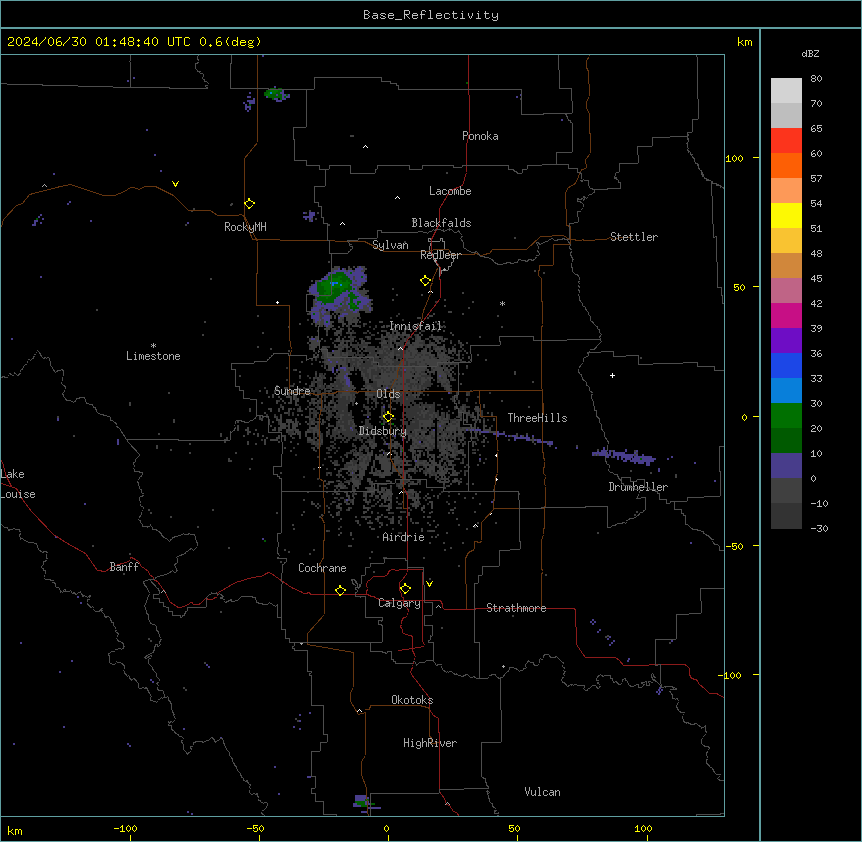862x842 pixels.
Task: Pick the blue 33-36 dBZ legend swatch
Action: (786, 365)
